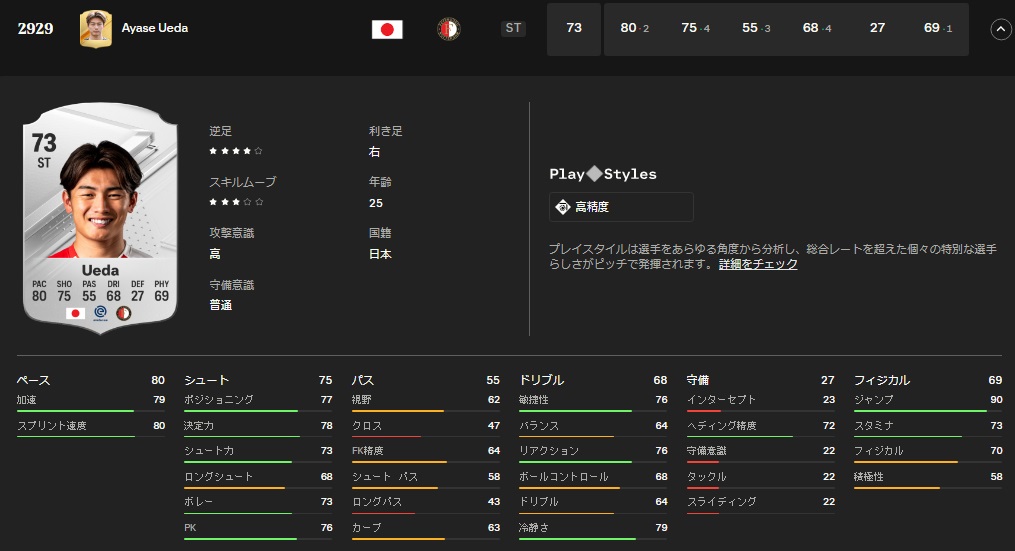Screen dimensions: 1015x551
Task: Click the 逆足 four-star rating
Action: (236, 151)
